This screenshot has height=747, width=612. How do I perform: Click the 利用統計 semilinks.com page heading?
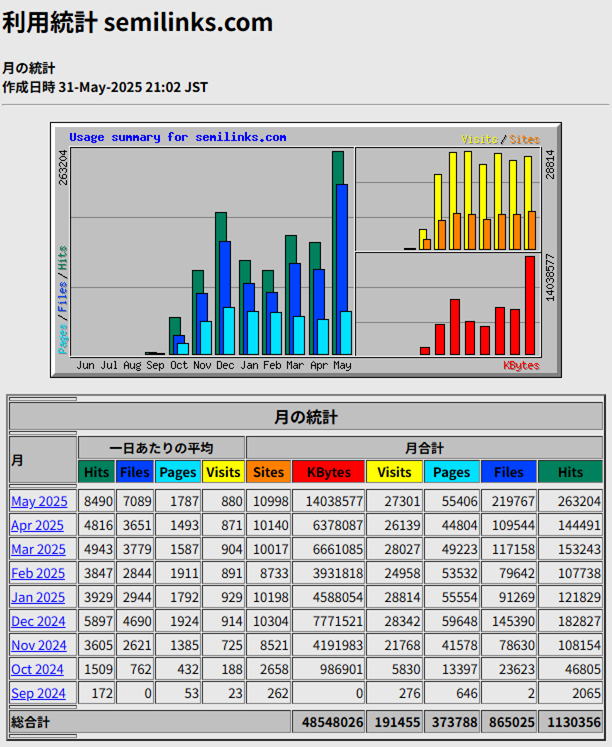pos(137,22)
